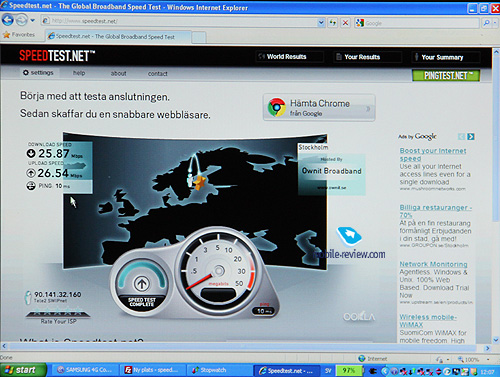Switch to Speedtest.net taskbar button

point(287,371)
